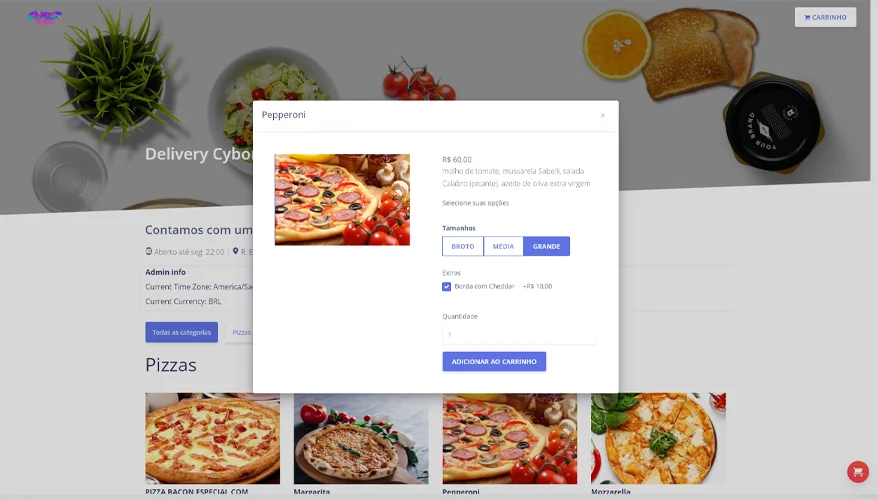The height and width of the screenshot is (500, 878).
Task: Select the GRANDE size option
Action: tap(547, 246)
